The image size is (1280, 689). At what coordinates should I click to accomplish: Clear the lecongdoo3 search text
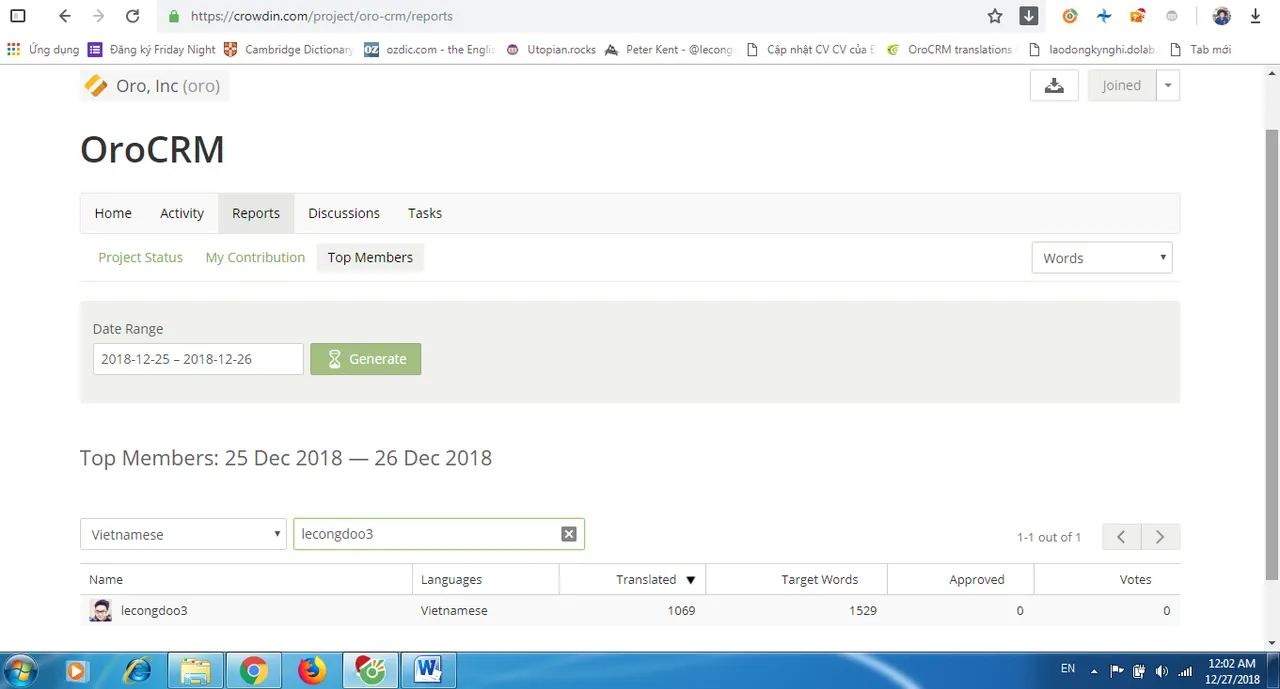point(569,534)
